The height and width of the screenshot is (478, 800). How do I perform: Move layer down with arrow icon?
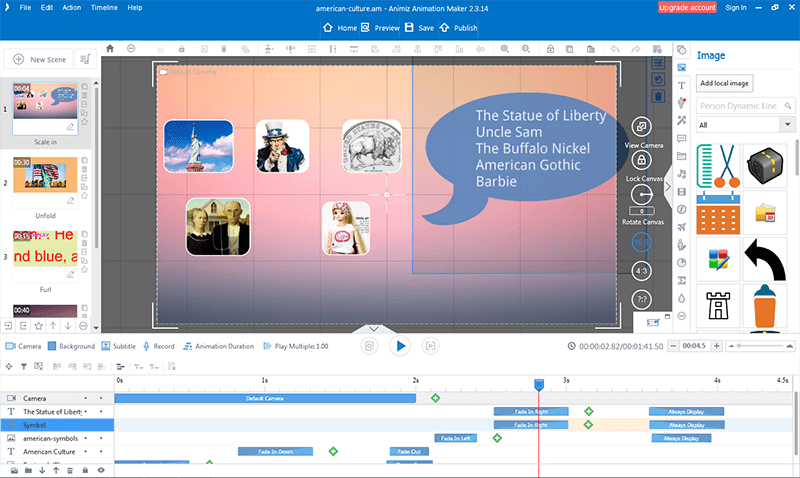(x=42, y=470)
